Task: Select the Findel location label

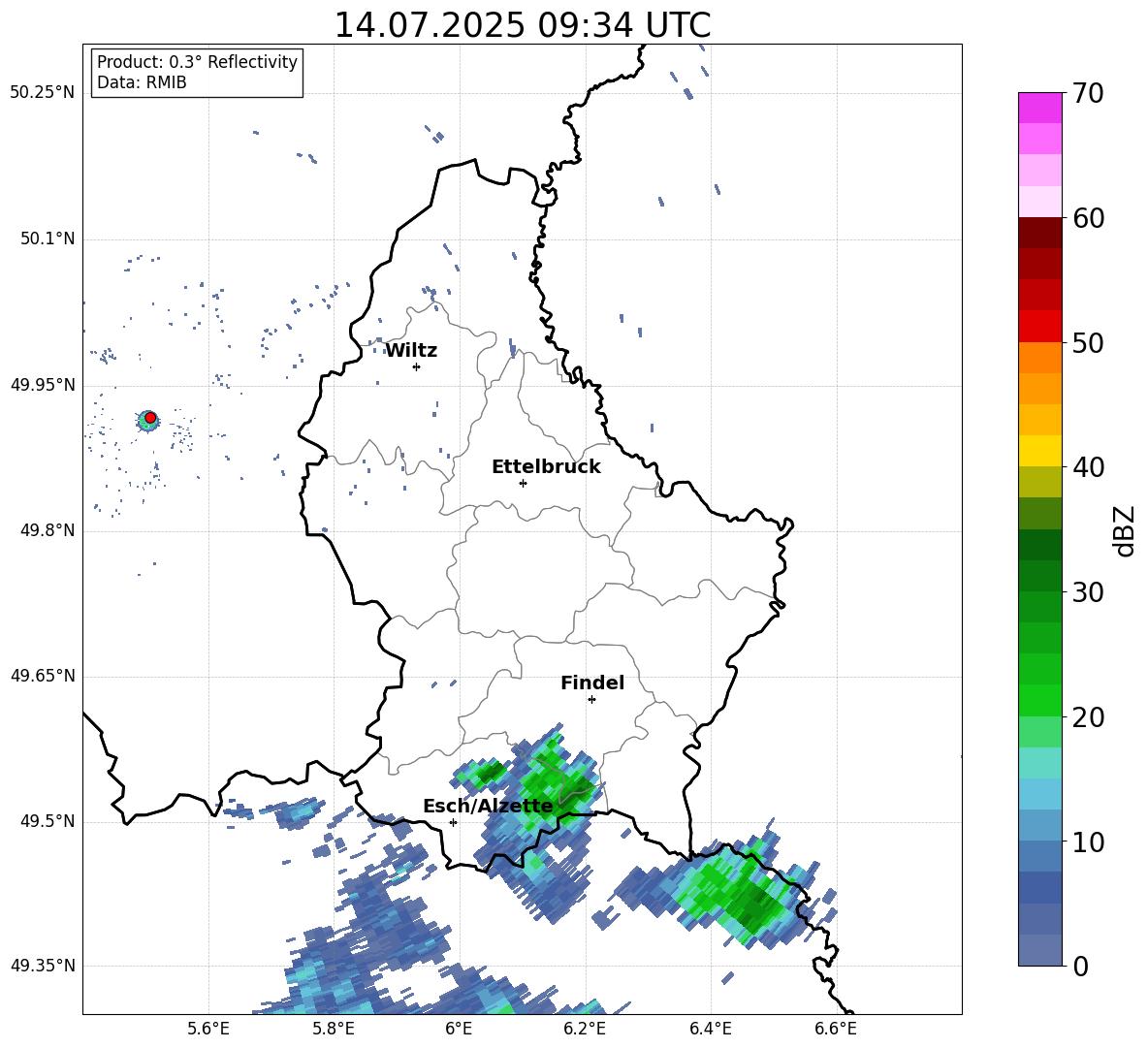Action: [x=592, y=683]
